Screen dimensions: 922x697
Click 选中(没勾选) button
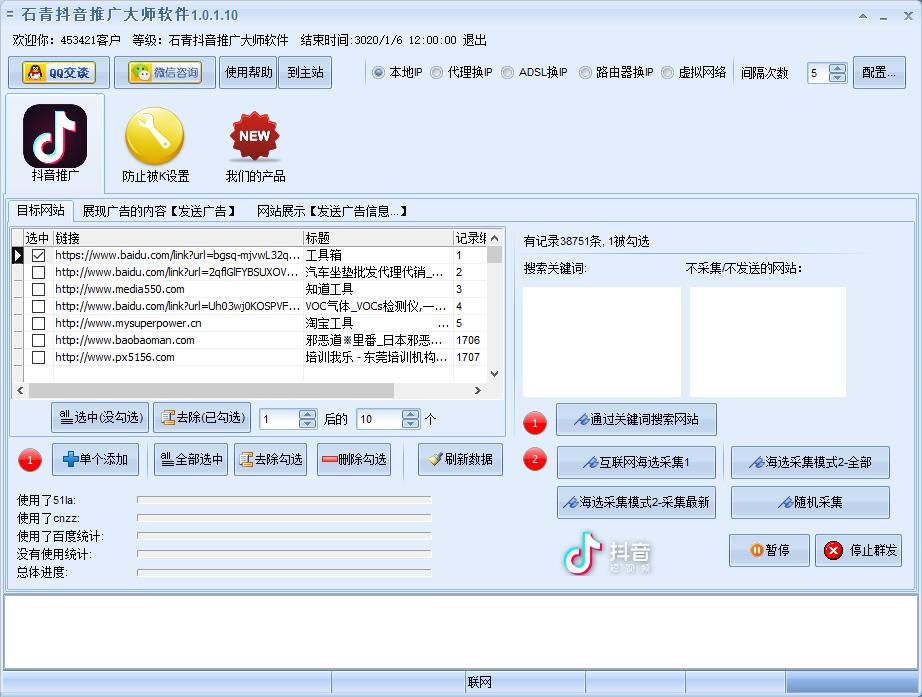point(101,418)
